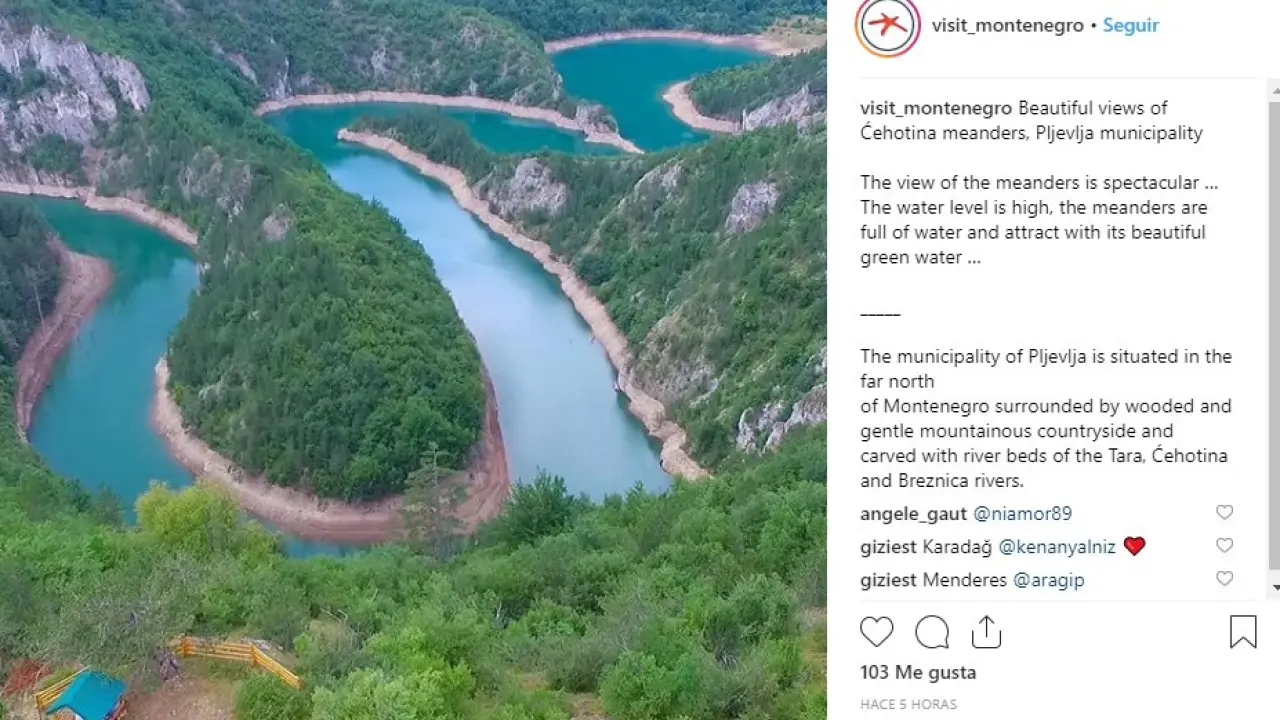Open angele_gaut's profile from the comment
Viewport: 1280px width, 720px height.
(x=913, y=514)
